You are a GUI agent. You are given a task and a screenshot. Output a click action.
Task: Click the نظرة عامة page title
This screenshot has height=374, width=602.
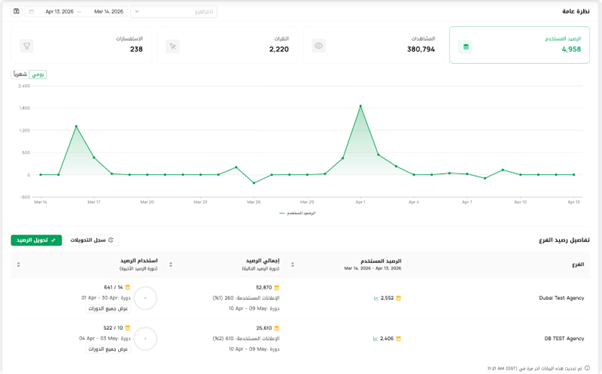[x=576, y=12]
